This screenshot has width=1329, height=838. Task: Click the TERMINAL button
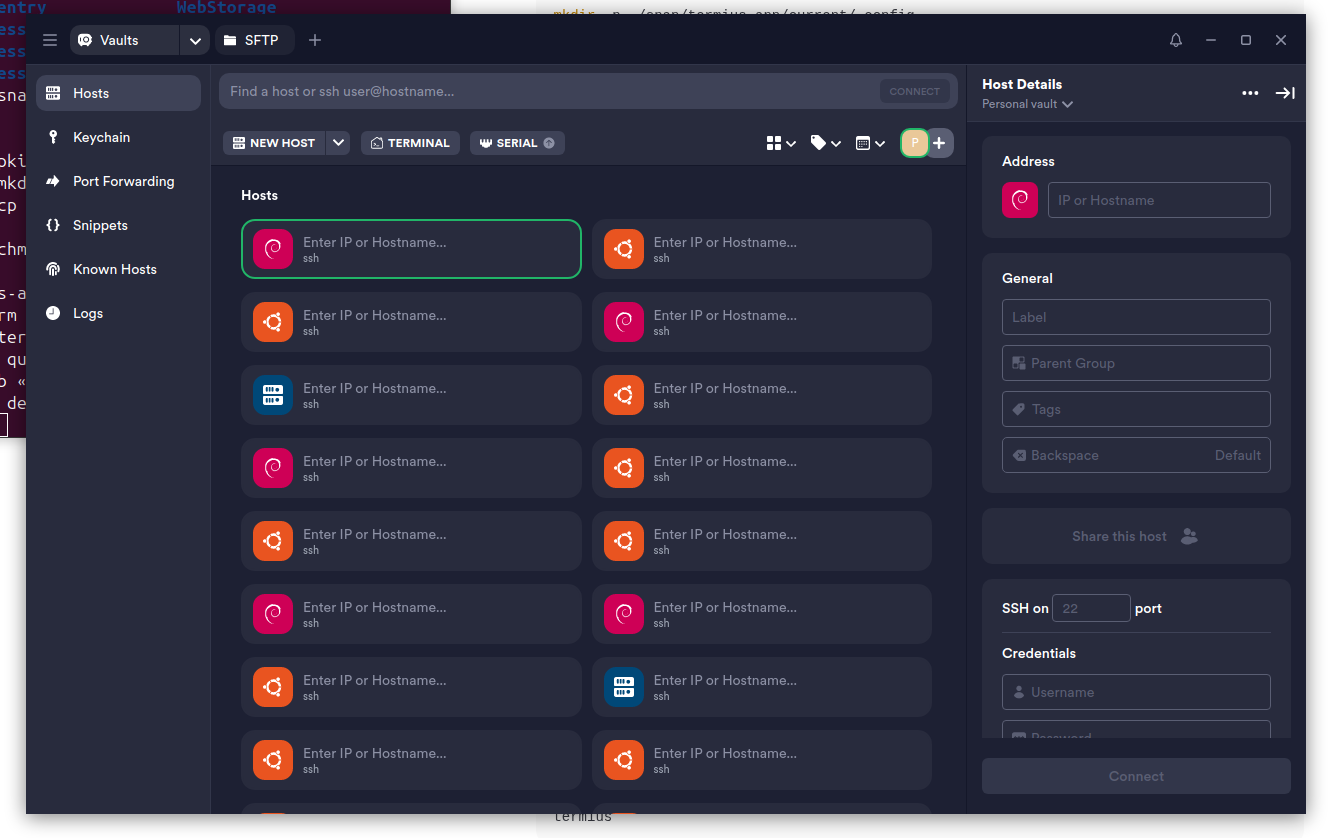click(x=410, y=143)
